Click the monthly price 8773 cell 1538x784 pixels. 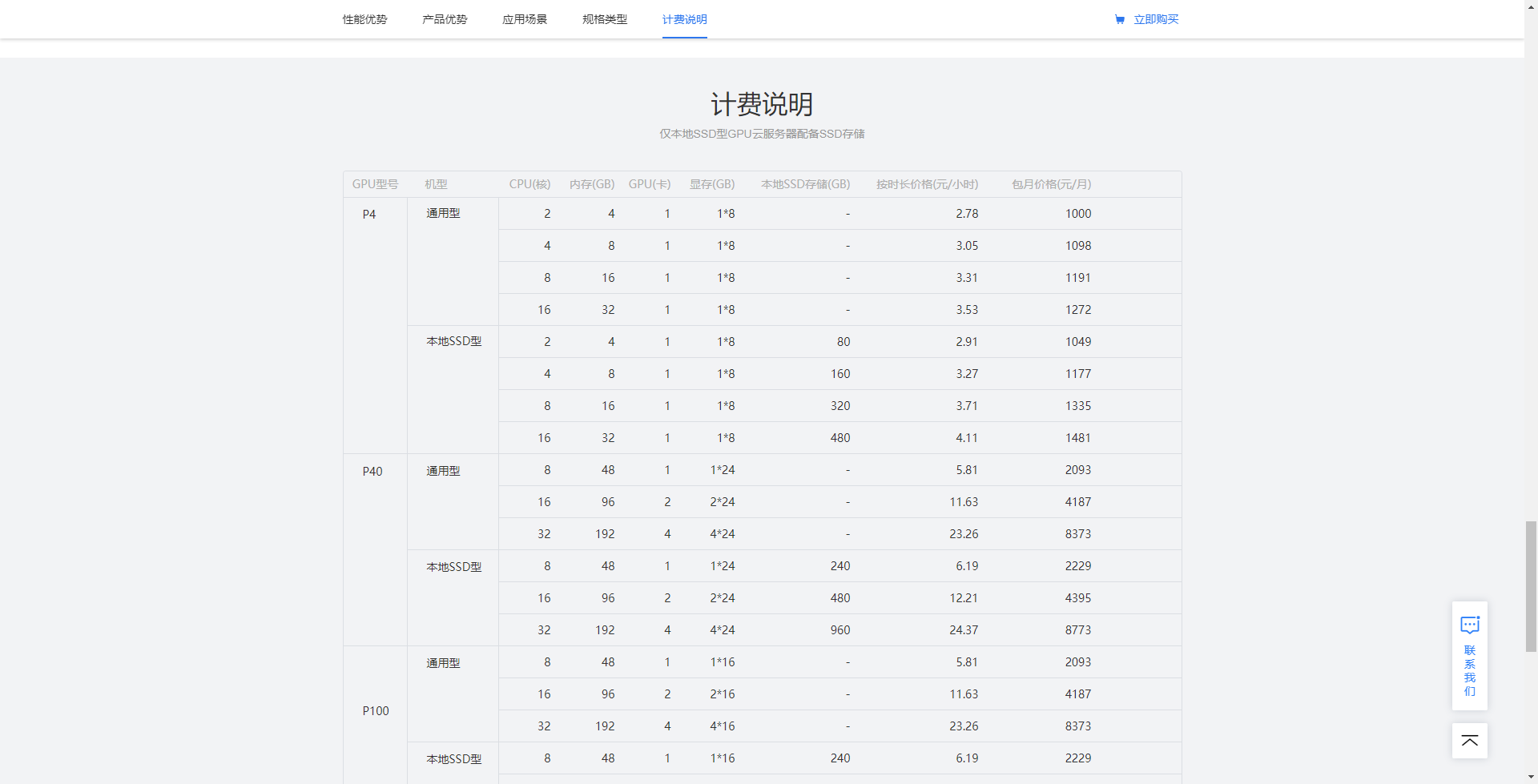pos(1077,630)
